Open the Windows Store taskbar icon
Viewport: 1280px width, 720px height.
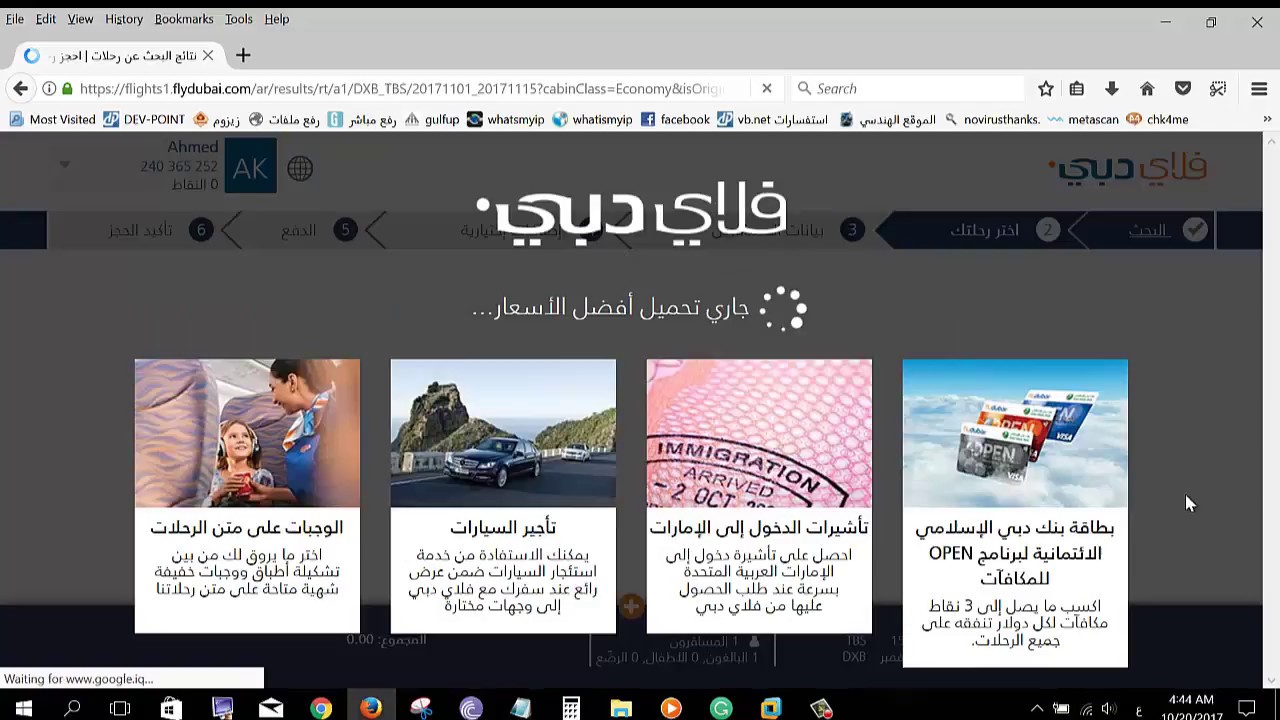click(x=171, y=709)
